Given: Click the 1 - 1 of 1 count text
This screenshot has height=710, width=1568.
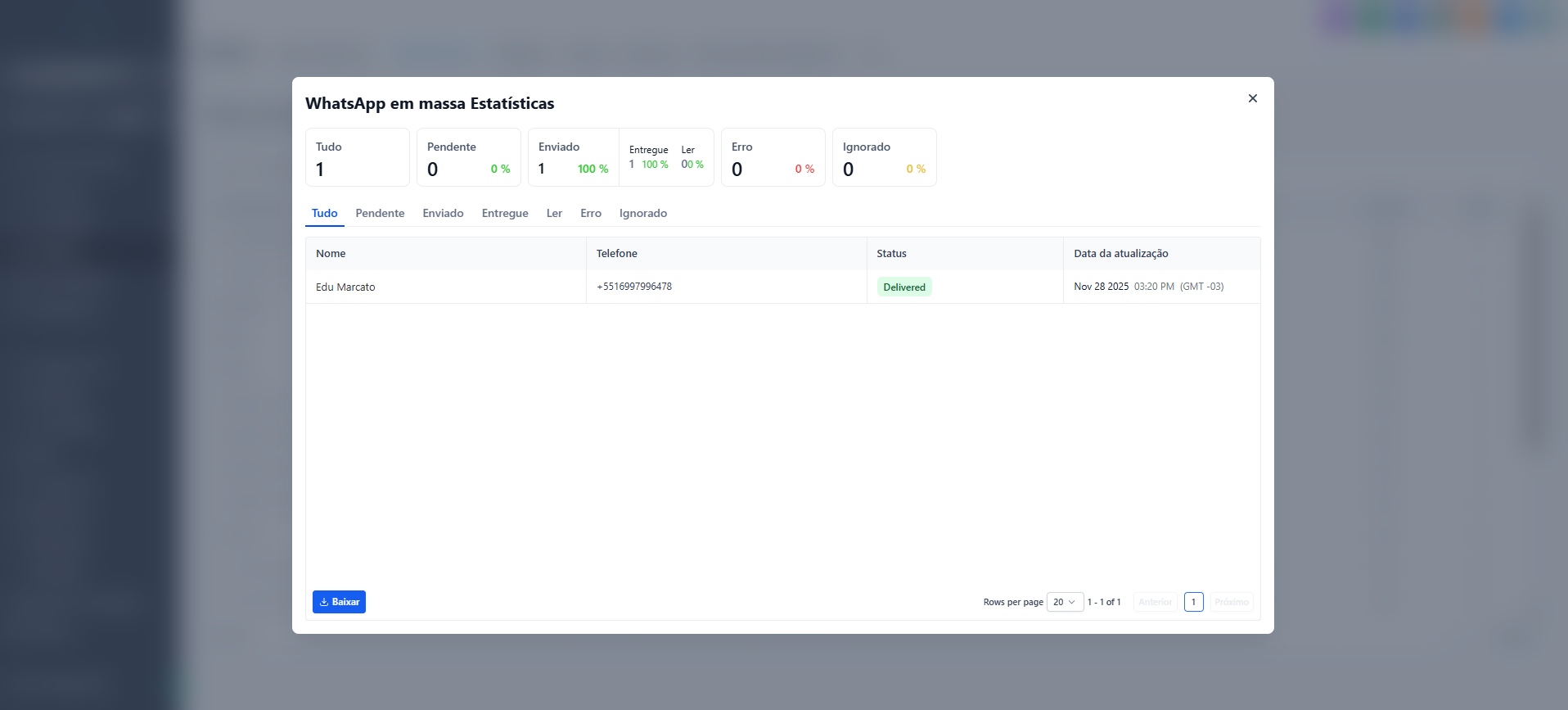Looking at the screenshot, I should pyautogui.click(x=1104, y=602).
